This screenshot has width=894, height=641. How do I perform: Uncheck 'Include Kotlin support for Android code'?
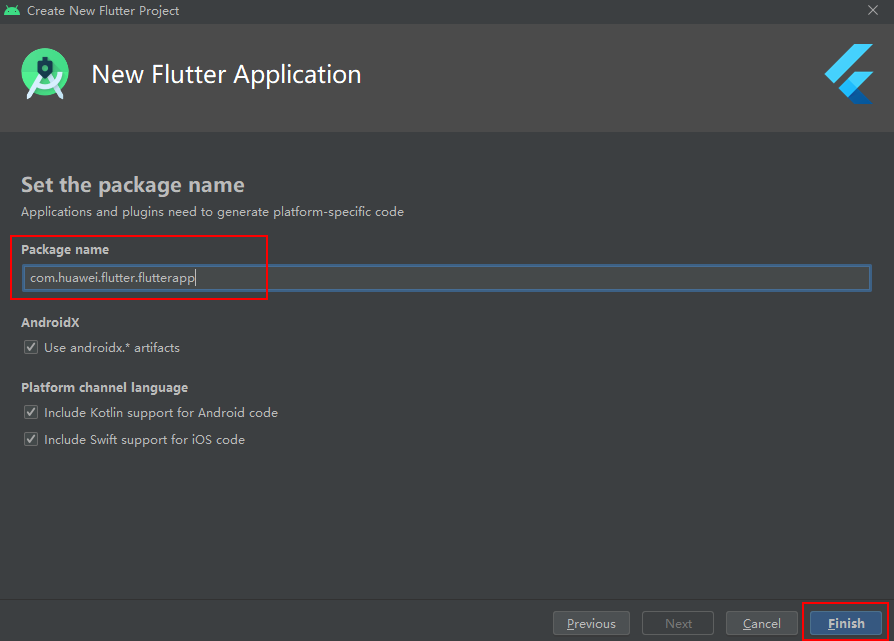click(x=30, y=412)
